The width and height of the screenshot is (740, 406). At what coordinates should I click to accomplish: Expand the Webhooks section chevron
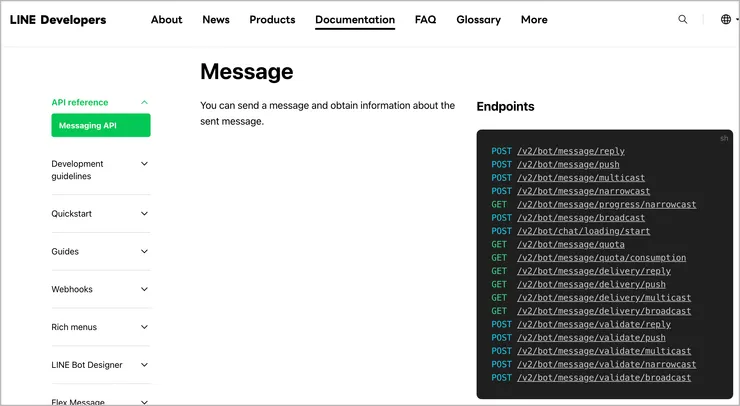(x=144, y=289)
